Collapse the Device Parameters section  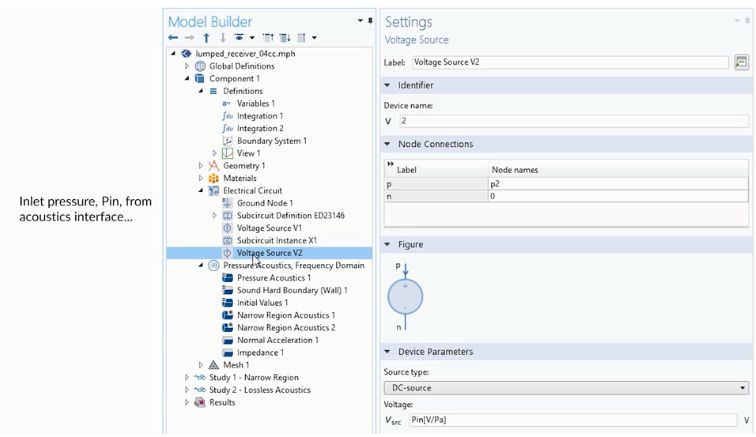point(387,352)
